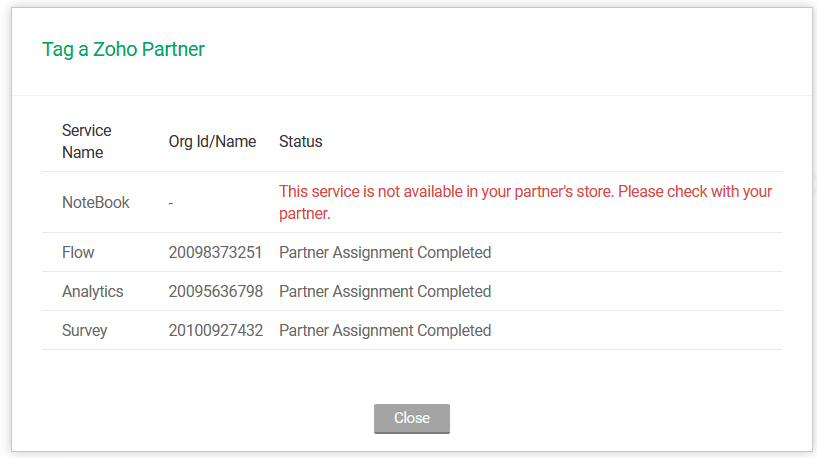Click the 'Tag a Zoho Partner' dialog title
This screenshot has height=458, width=817.
coord(123,49)
